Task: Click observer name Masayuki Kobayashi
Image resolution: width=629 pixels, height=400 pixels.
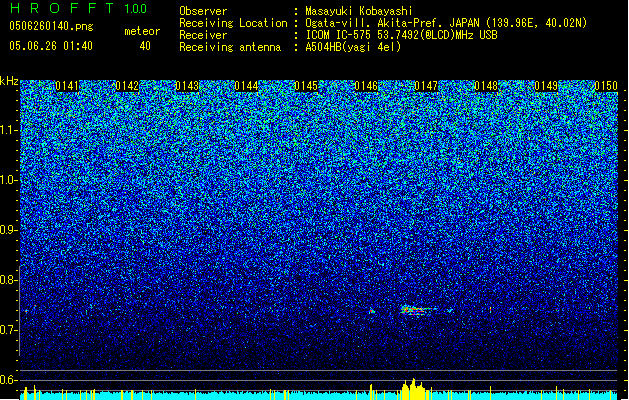Action: point(359,11)
